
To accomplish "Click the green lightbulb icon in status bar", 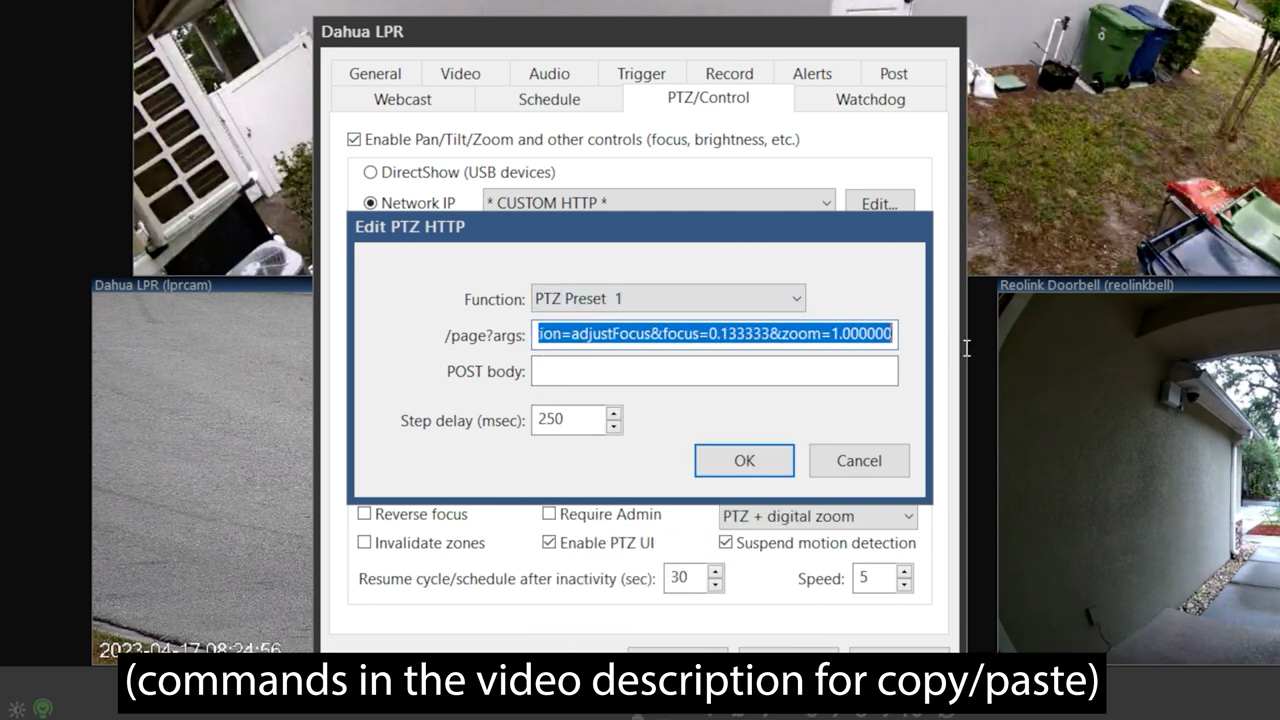I will [43, 708].
